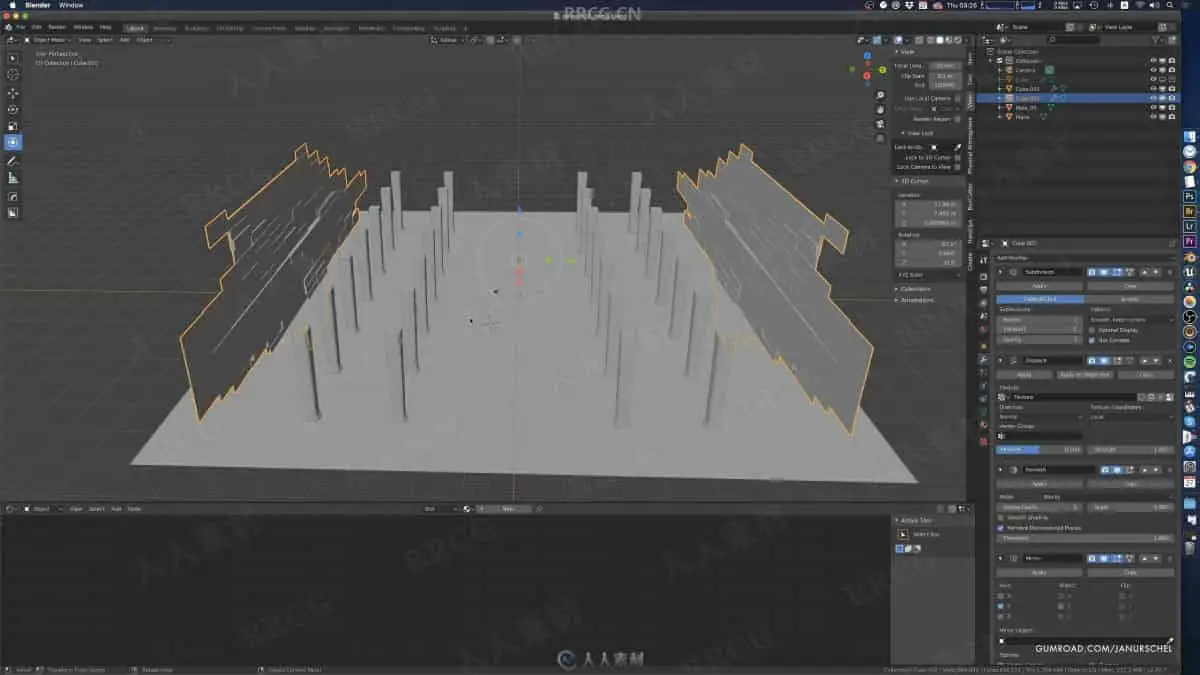Screen dimensions: 1200x675
Task: Toggle Mirror modifier viewport display icon
Action: (x=1105, y=558)
